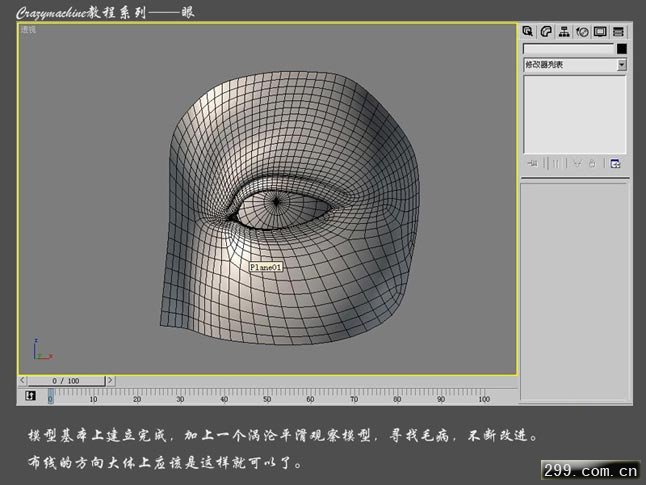Click inside the empty modifier stack list
This screenshot has width=646, height=485.
[575, 114]
